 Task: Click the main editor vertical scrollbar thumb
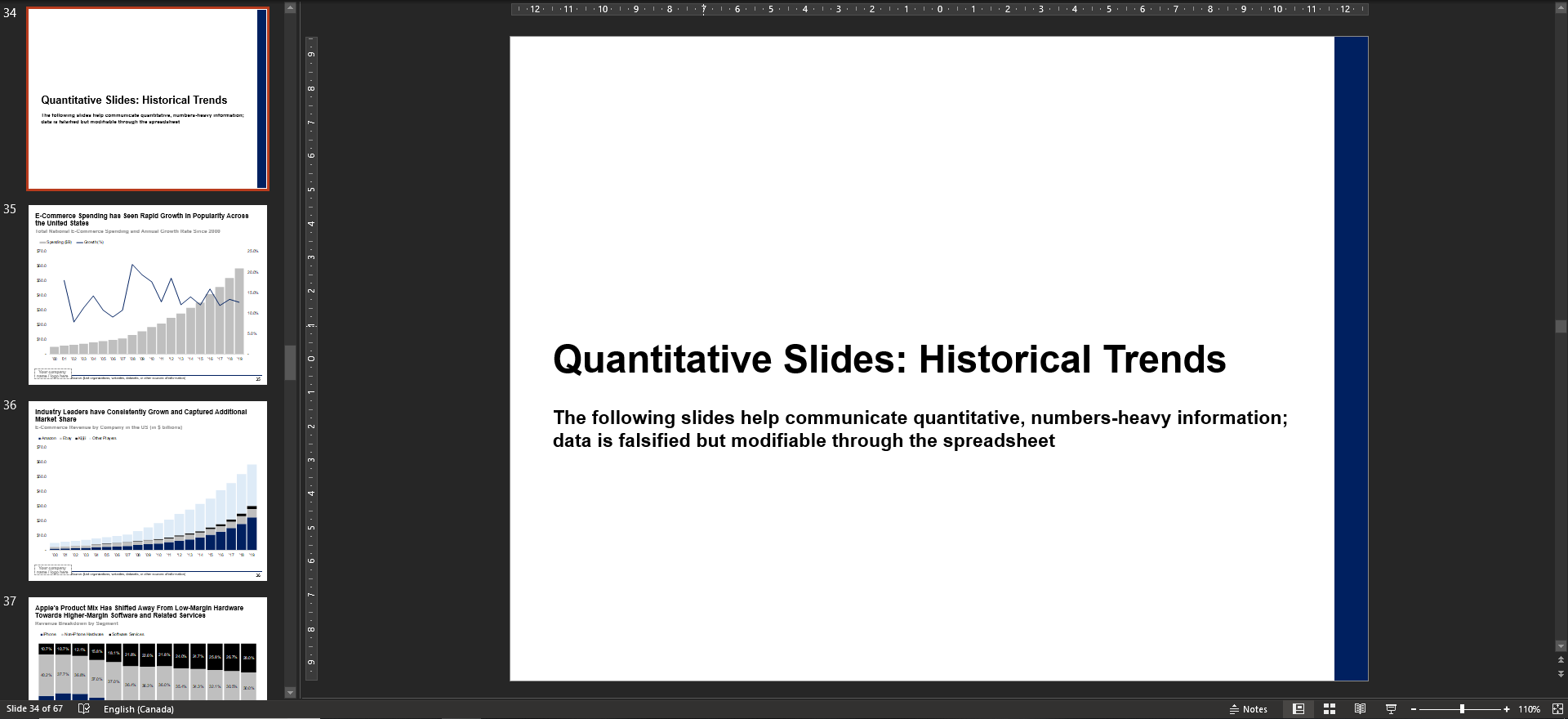pos(1561,326)
